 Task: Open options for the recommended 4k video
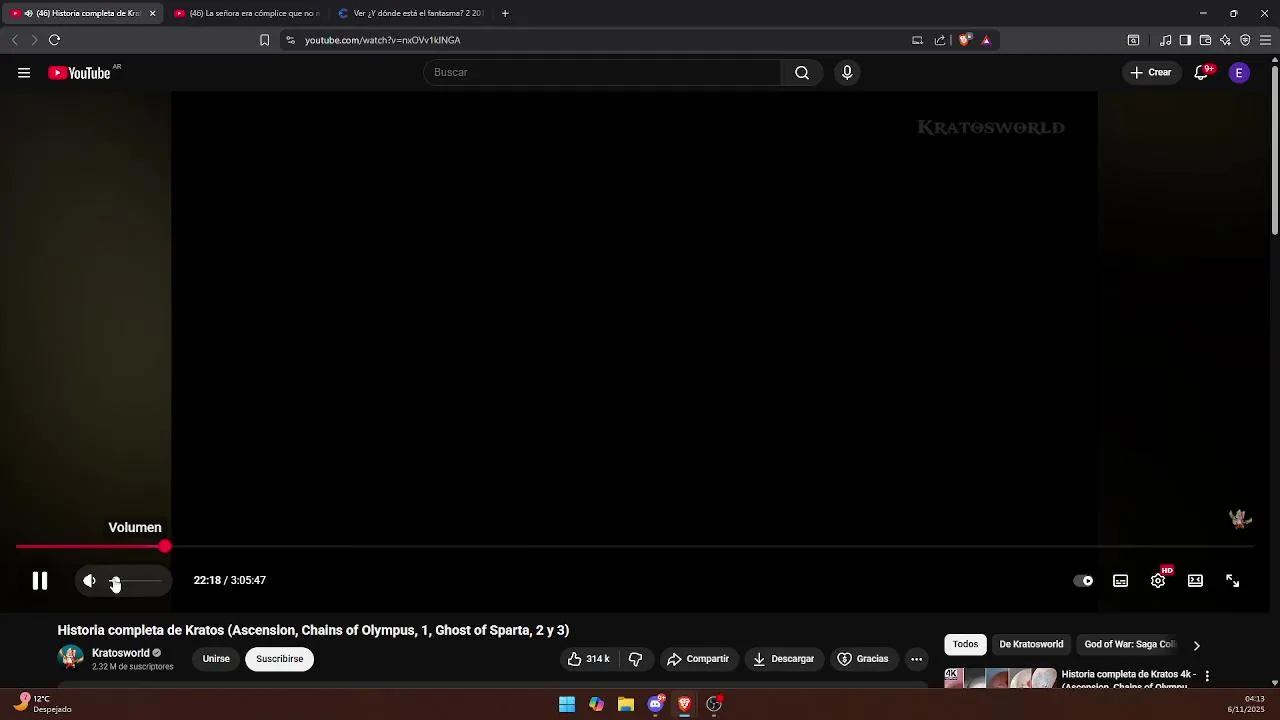[x=1207, y=676]
